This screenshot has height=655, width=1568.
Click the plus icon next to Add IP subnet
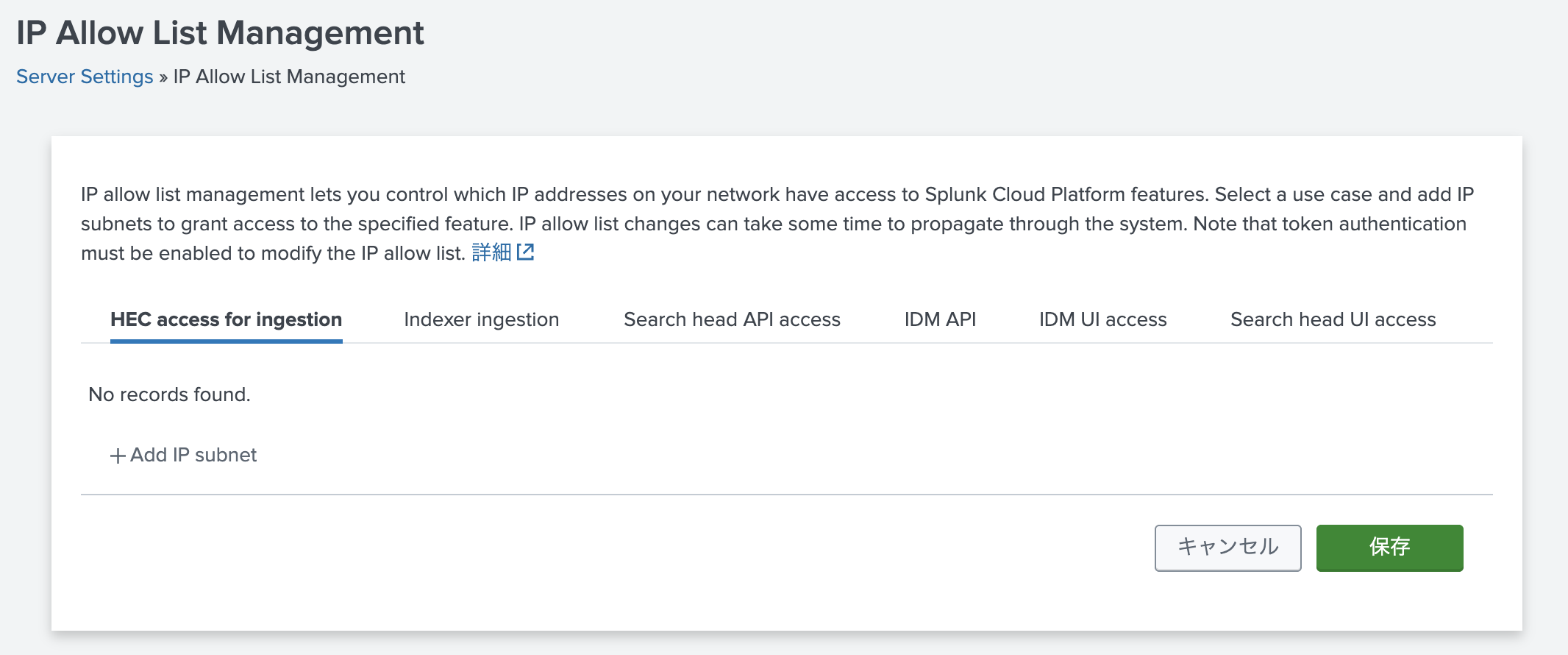coord(115,455)
